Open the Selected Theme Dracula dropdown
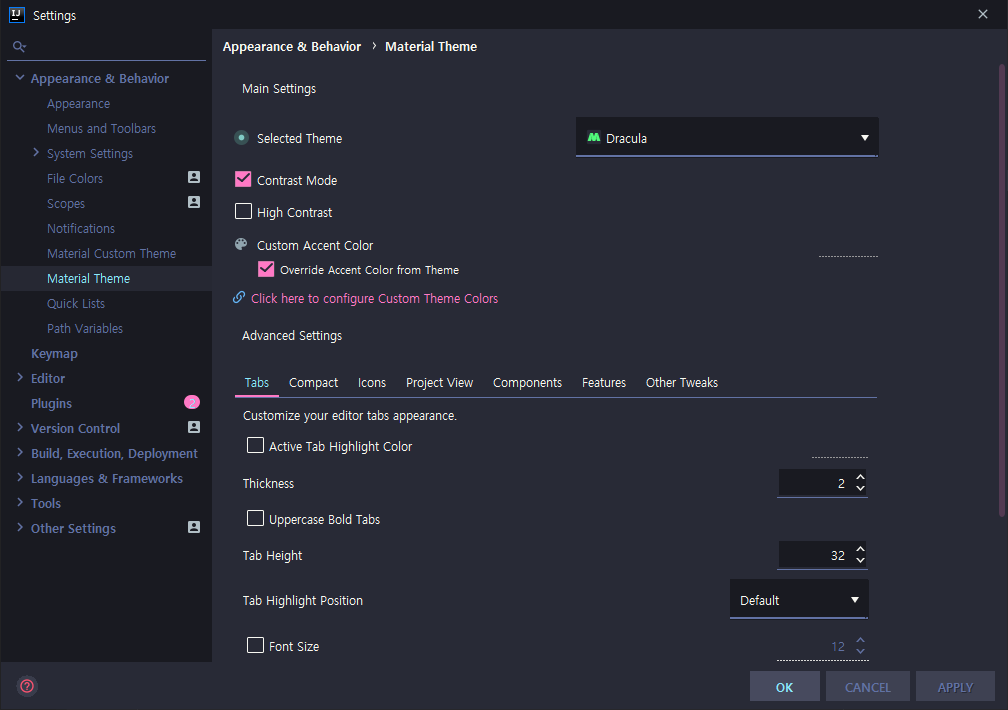This screenshot has height=710, width=1008. tap(727, 138)
